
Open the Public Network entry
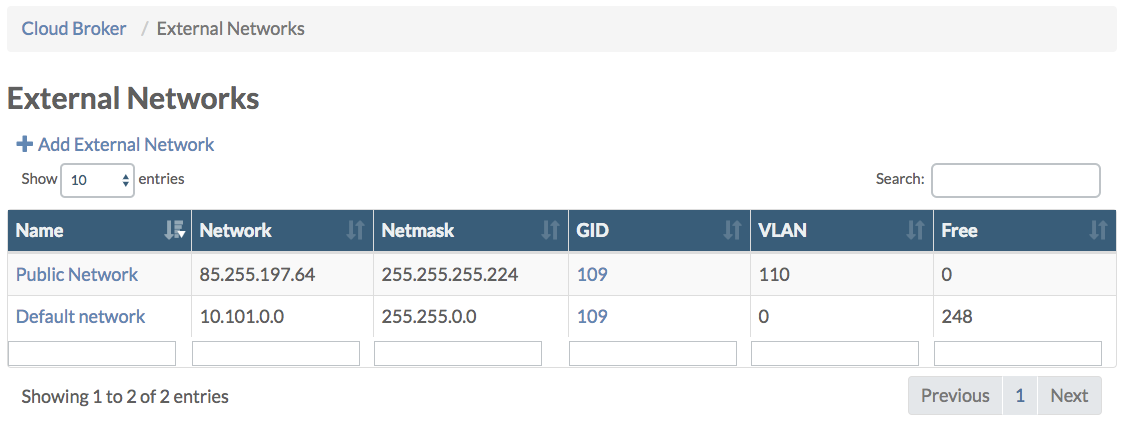(77, 274)
